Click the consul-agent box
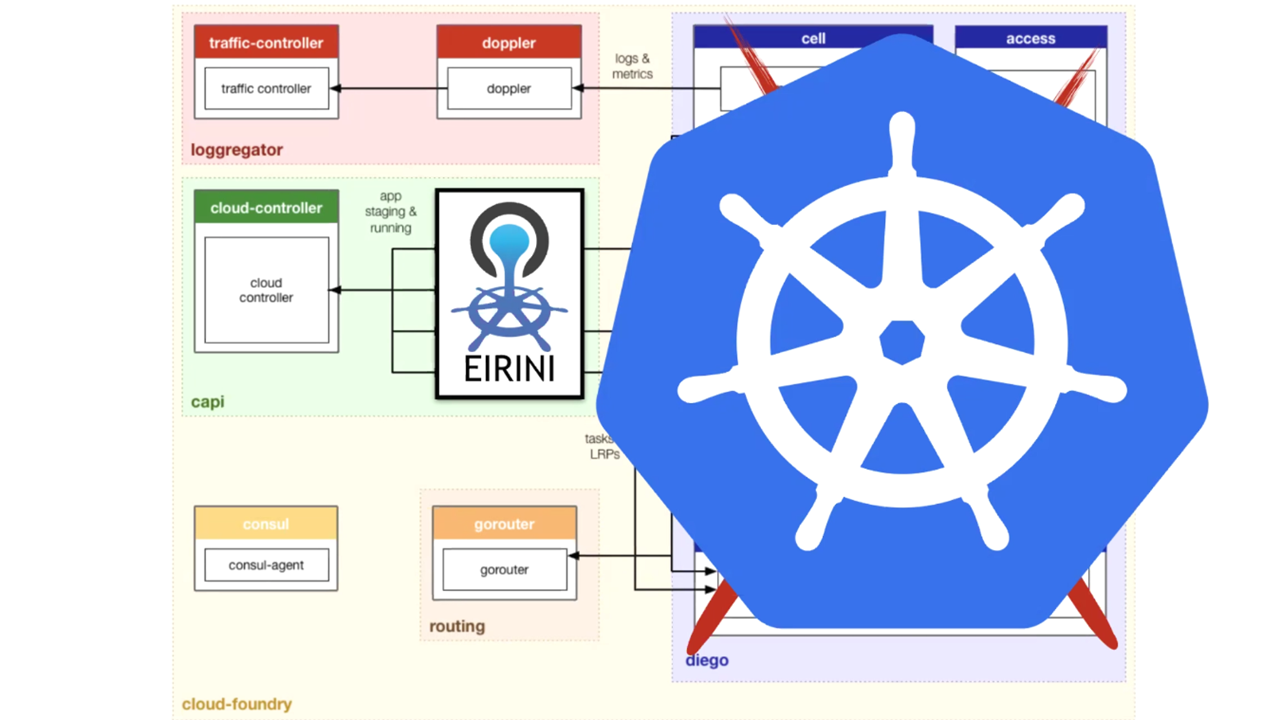 [266, 565]
